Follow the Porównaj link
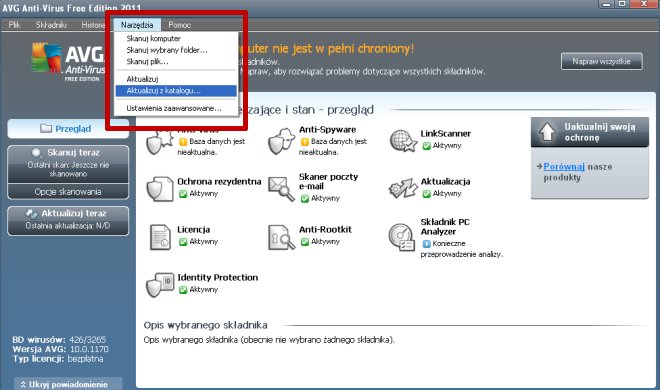The width and height of the screenshot is (660, 390). coord(564,167)
